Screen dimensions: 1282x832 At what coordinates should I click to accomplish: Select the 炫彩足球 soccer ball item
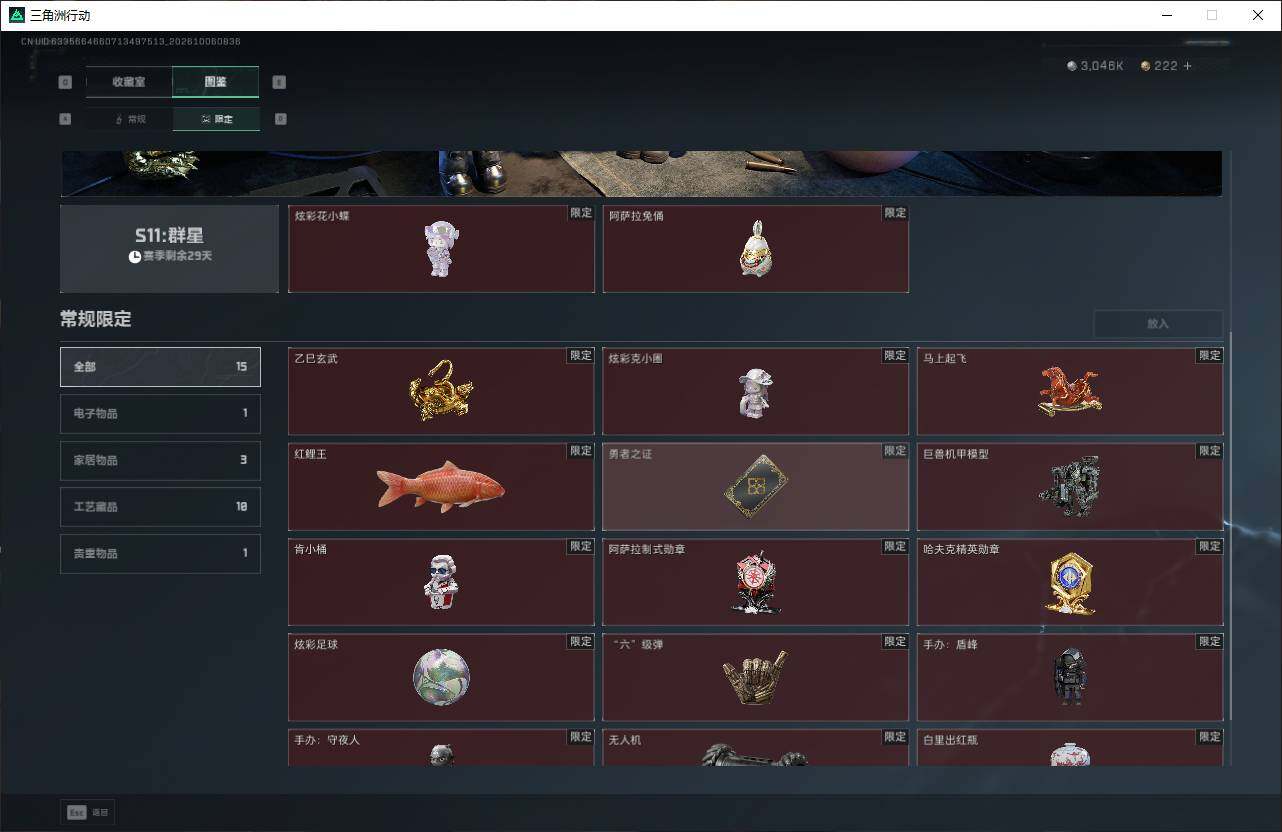pyautogui.click(x=441, y=677)
